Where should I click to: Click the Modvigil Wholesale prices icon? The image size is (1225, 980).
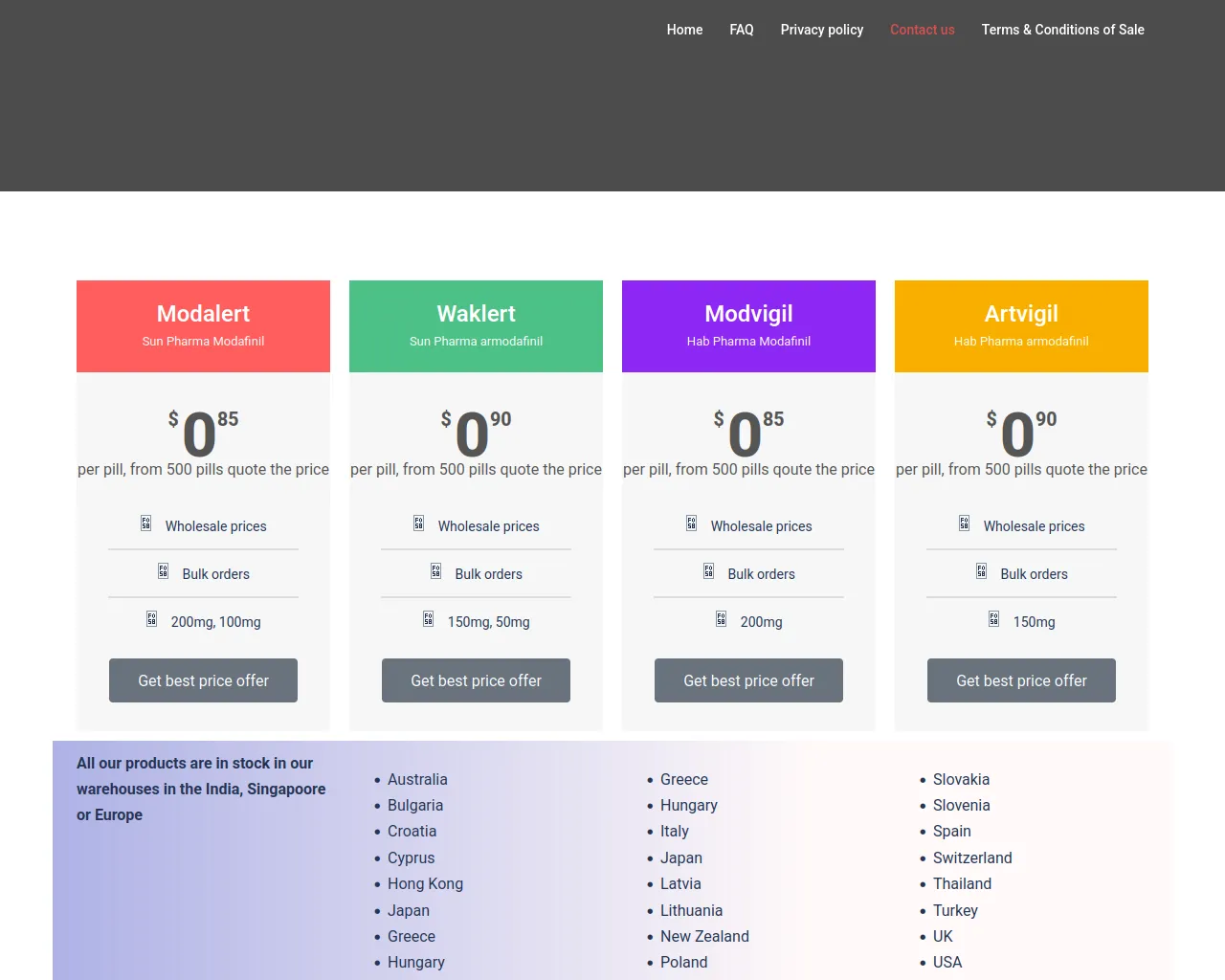coord(691,523)
